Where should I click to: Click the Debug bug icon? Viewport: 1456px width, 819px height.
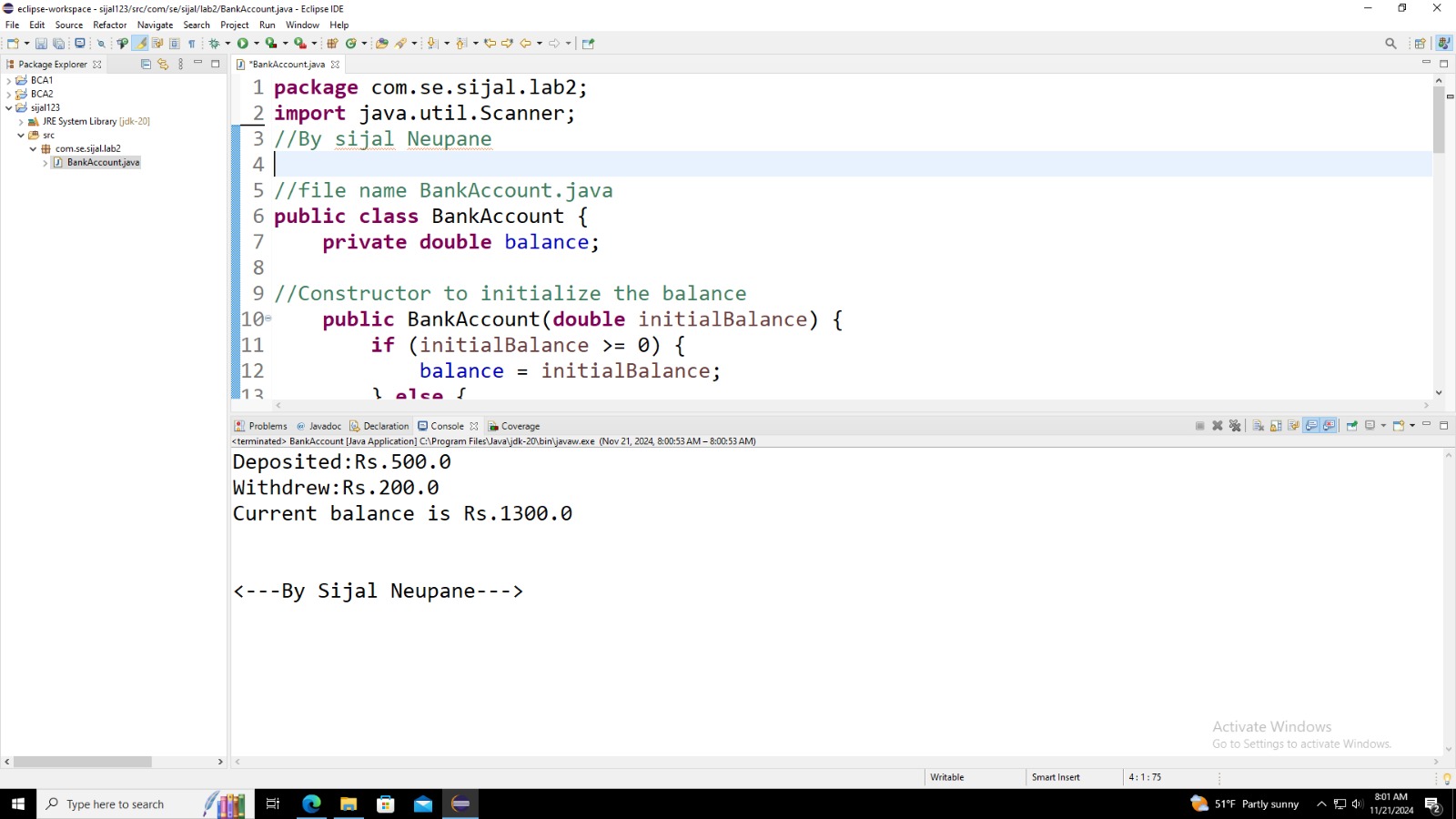point(215,43)
